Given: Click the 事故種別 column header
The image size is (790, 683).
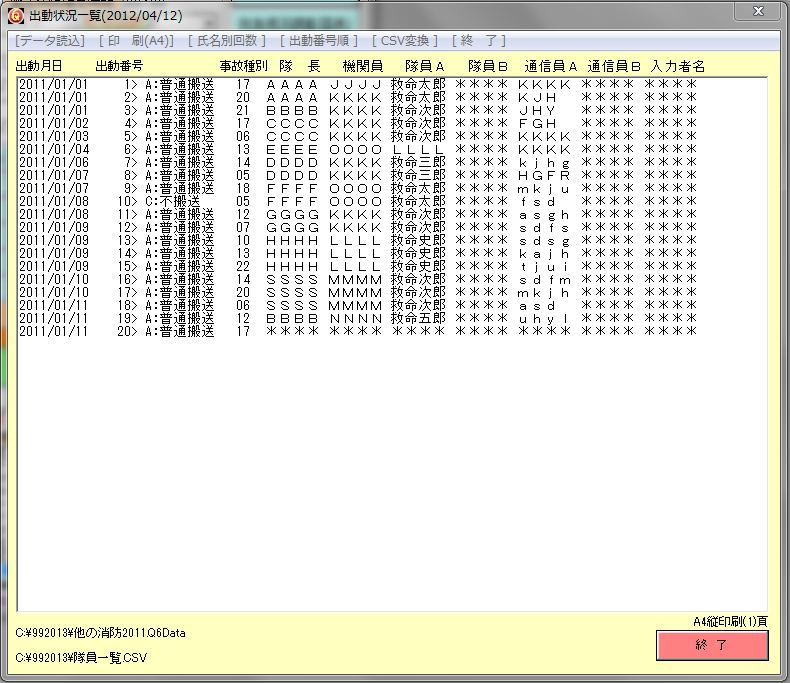Looking at the screenshot, I should coord(244,66).
